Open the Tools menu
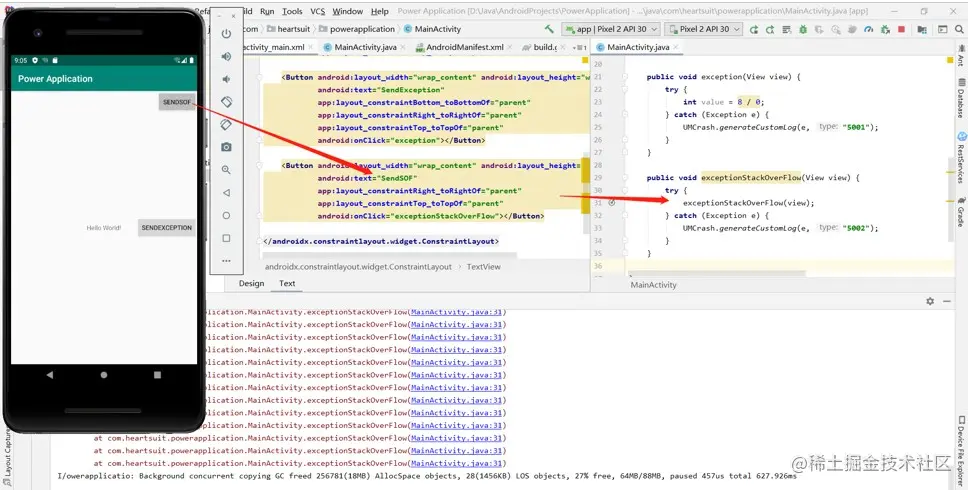 pos(292,11)
